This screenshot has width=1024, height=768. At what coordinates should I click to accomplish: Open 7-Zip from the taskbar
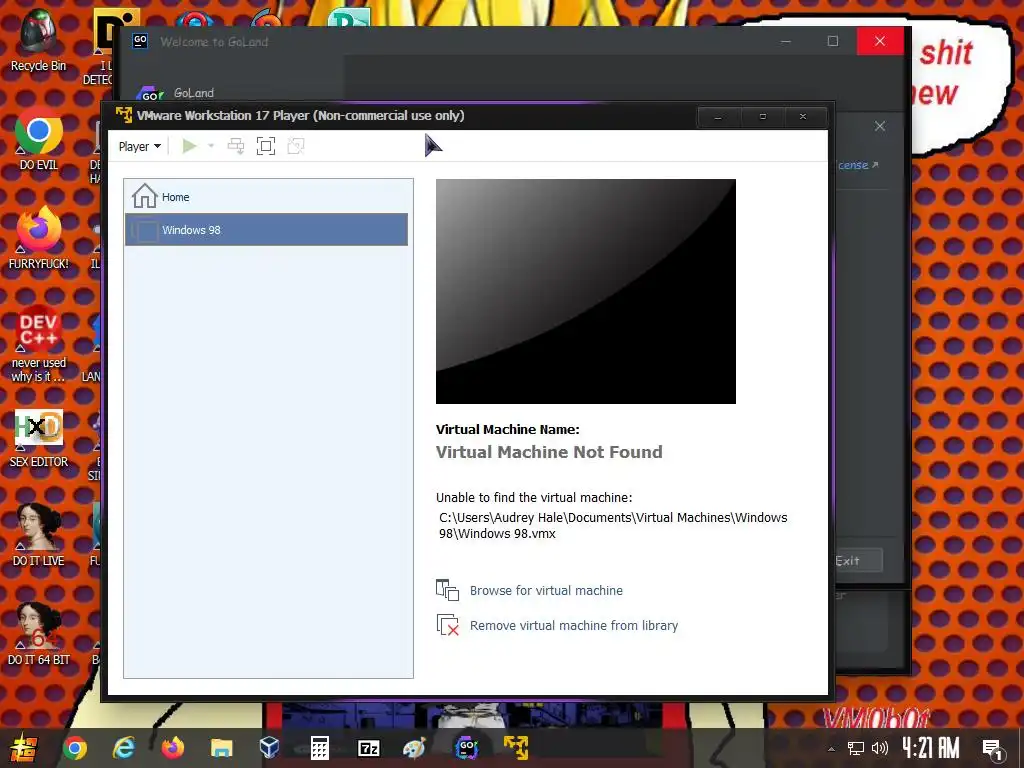coord(368,748)
